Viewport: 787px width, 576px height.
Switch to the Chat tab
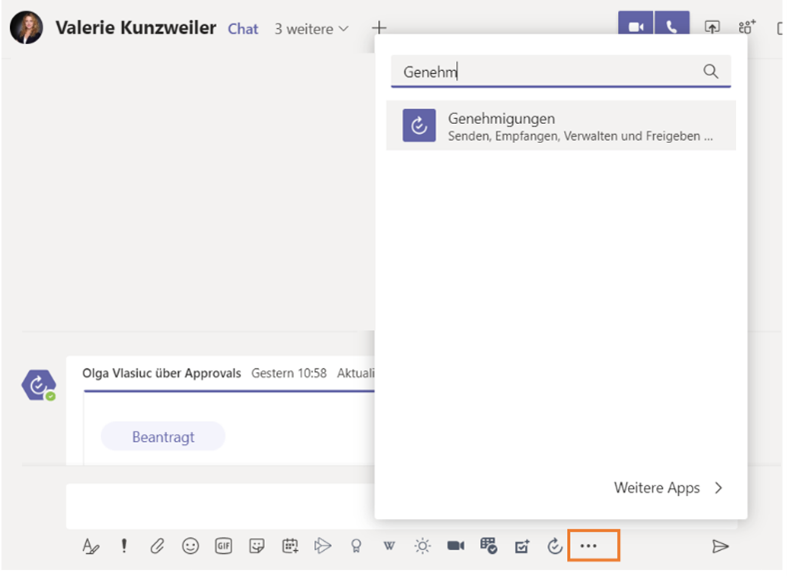pos(243,29)
